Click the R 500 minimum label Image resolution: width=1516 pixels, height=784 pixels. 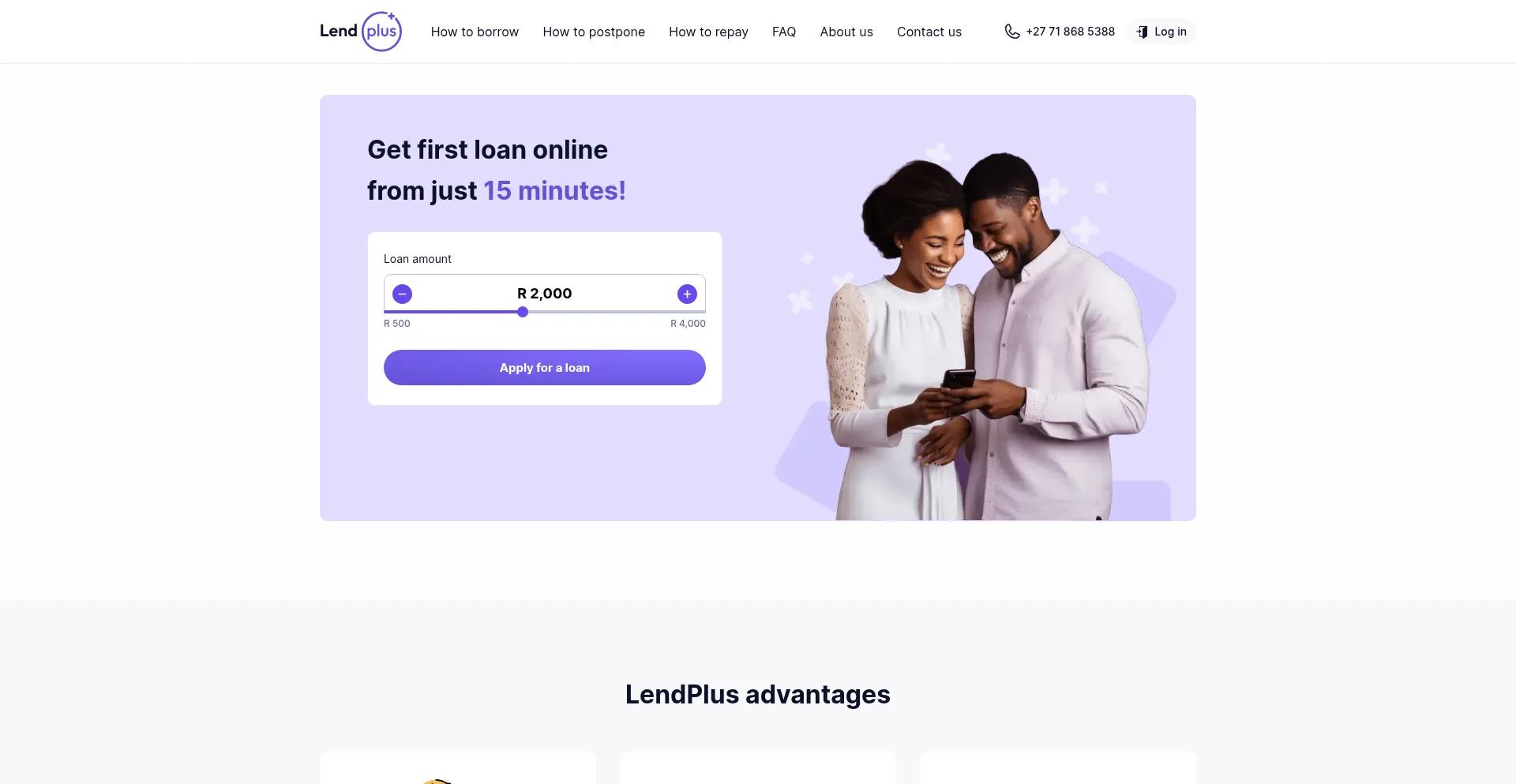click(397, 324)
